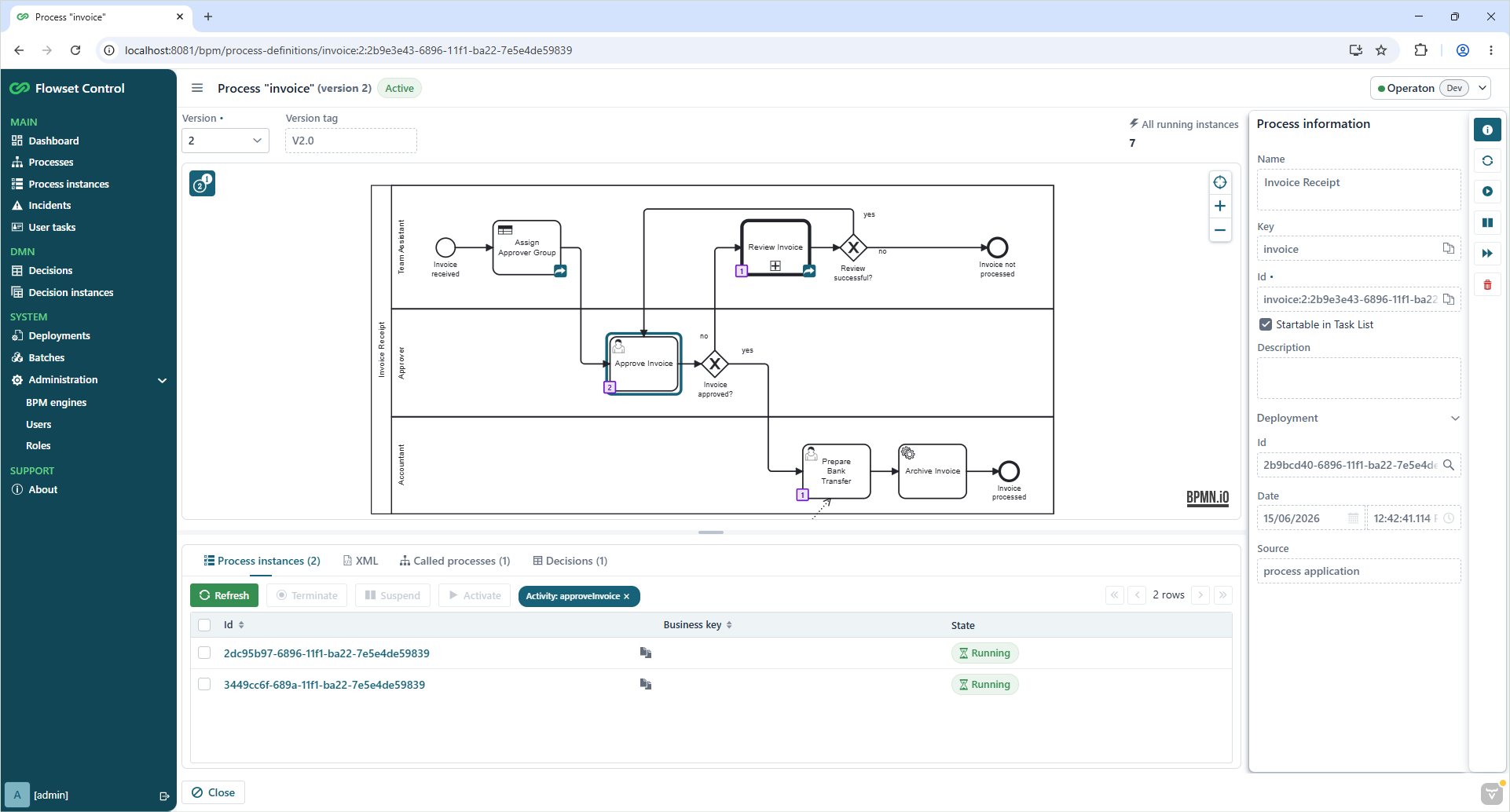The height and width of the screenshot is (812, 1510).
Task: Click the deployment Id search magnifier
Action: 1448,465
